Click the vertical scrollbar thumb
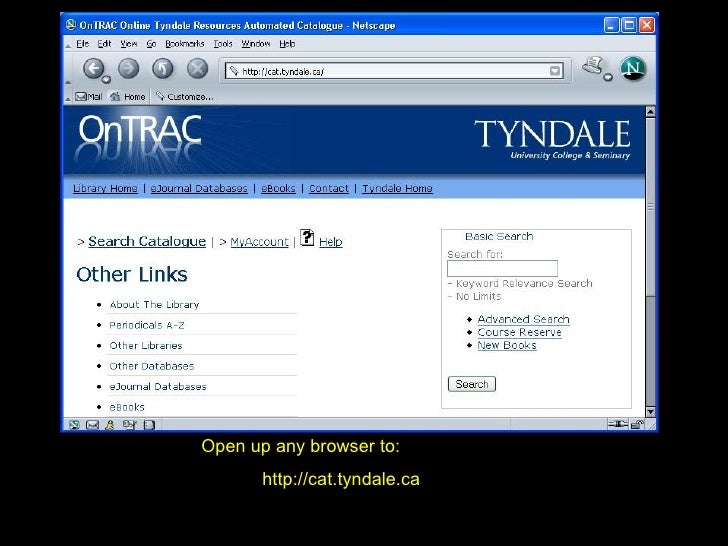The width and height of the screenshot is (728, 546). pyautogui.click(x=650, y=206)
